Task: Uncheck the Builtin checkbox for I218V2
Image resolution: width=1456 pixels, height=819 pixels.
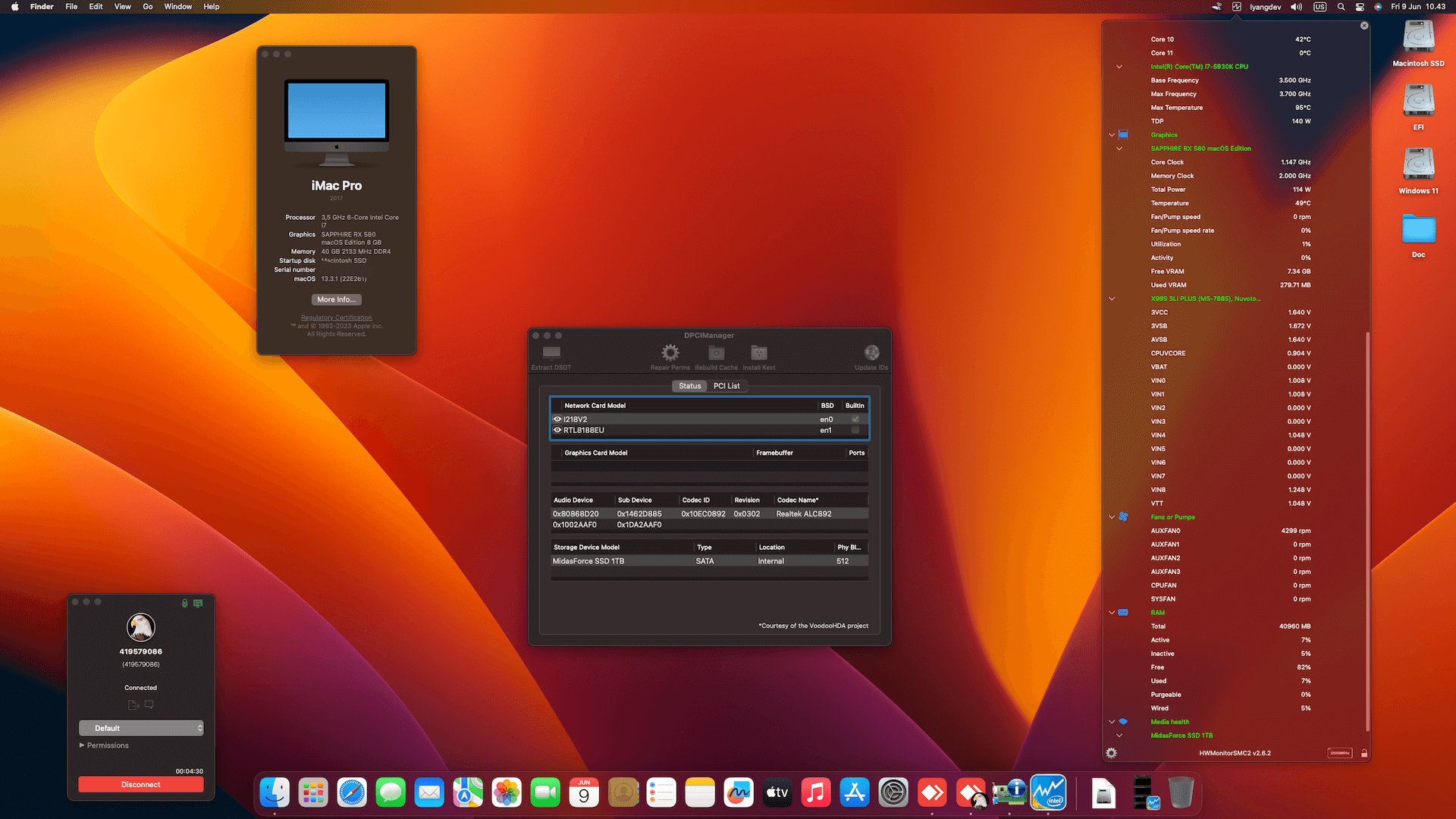Action: (x=855, y=419)
